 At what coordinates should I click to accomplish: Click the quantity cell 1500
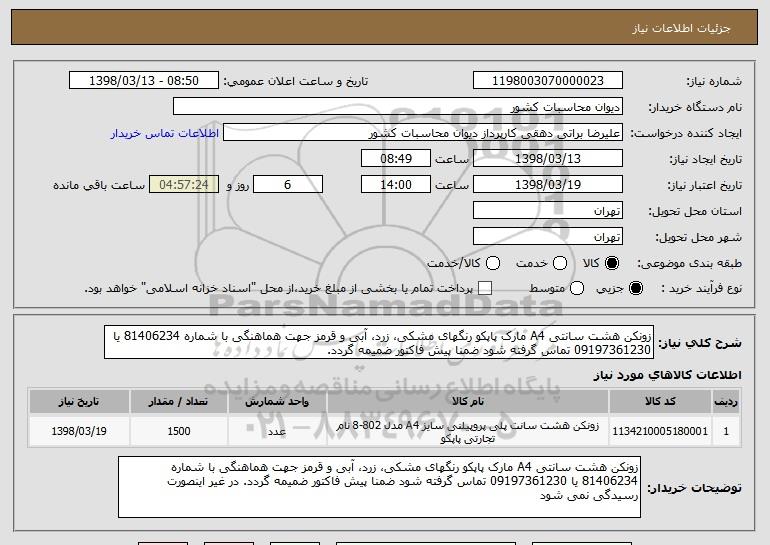(179, 431)
